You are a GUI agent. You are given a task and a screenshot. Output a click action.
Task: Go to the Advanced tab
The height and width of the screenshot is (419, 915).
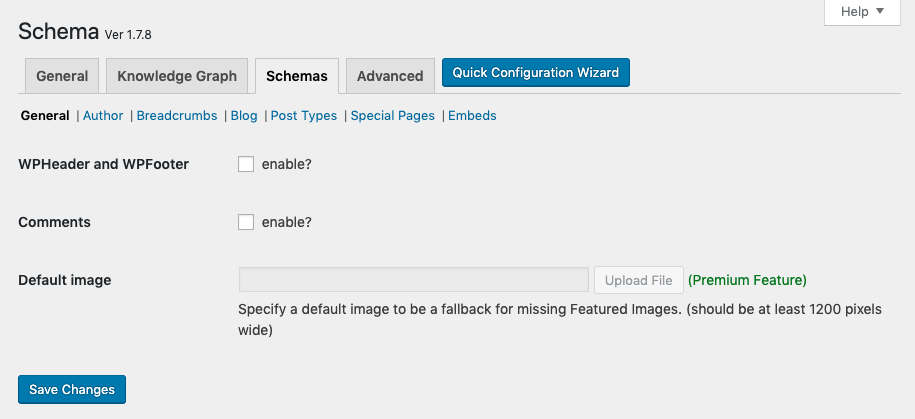390,76
